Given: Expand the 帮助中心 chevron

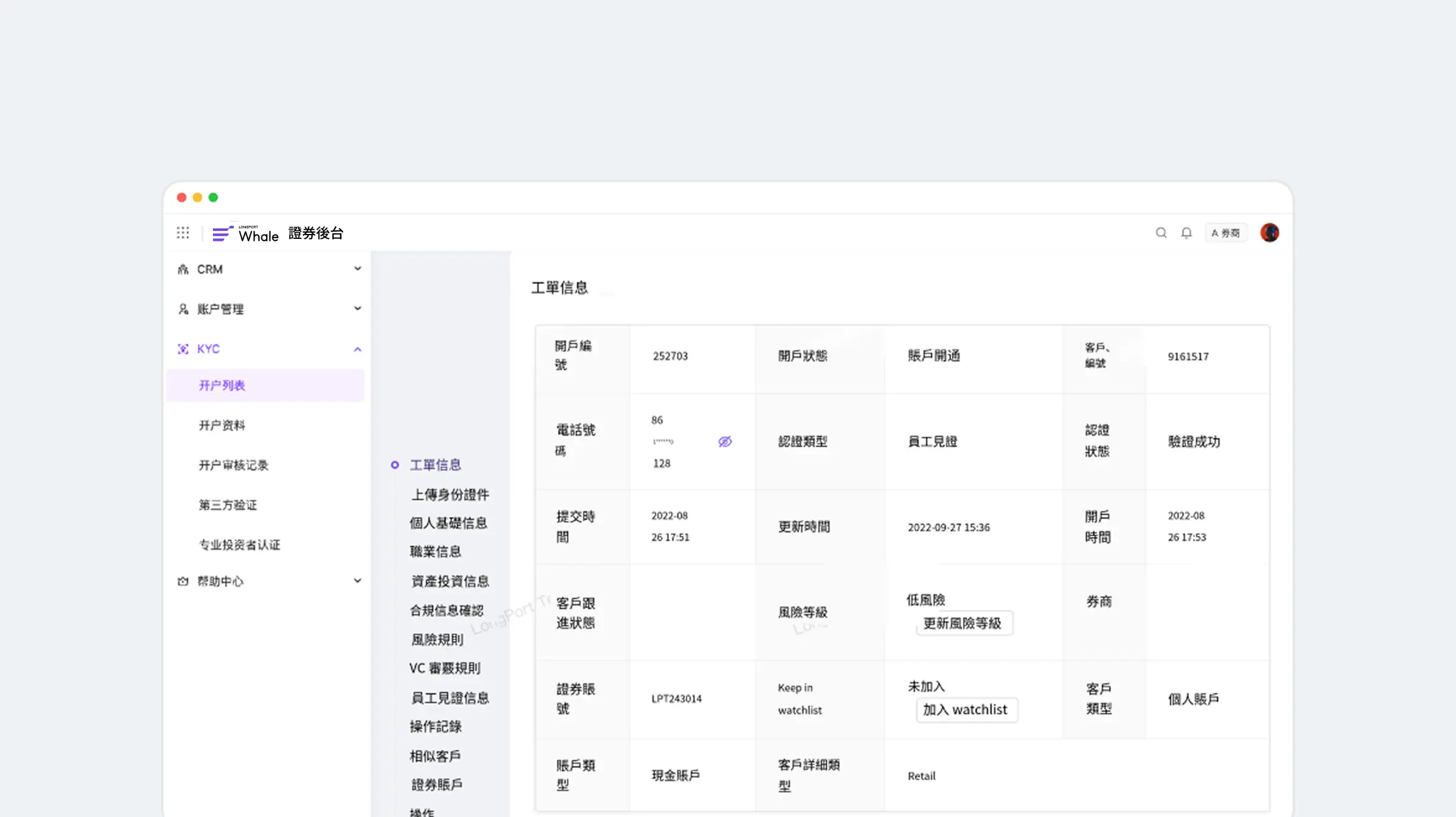Looking at the screenshot, I should coord(357,581).
